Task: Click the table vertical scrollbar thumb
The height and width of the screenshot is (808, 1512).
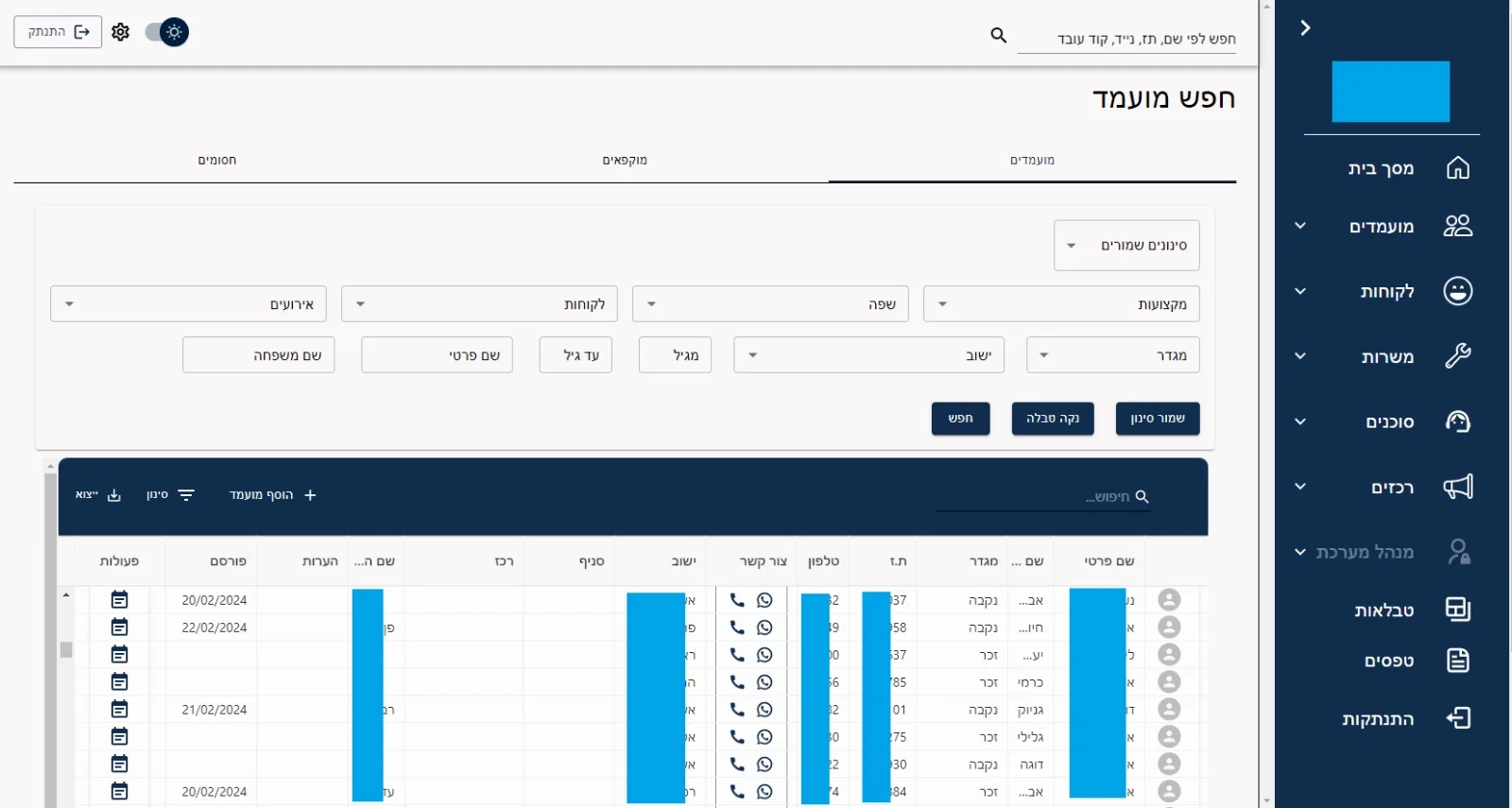Action: (66, 649)
